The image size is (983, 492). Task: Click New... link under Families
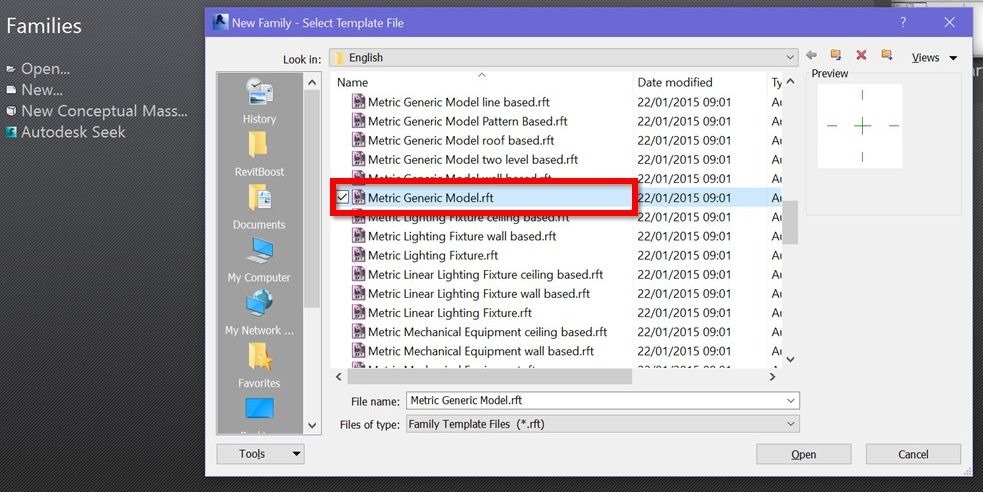pos(41,90)
